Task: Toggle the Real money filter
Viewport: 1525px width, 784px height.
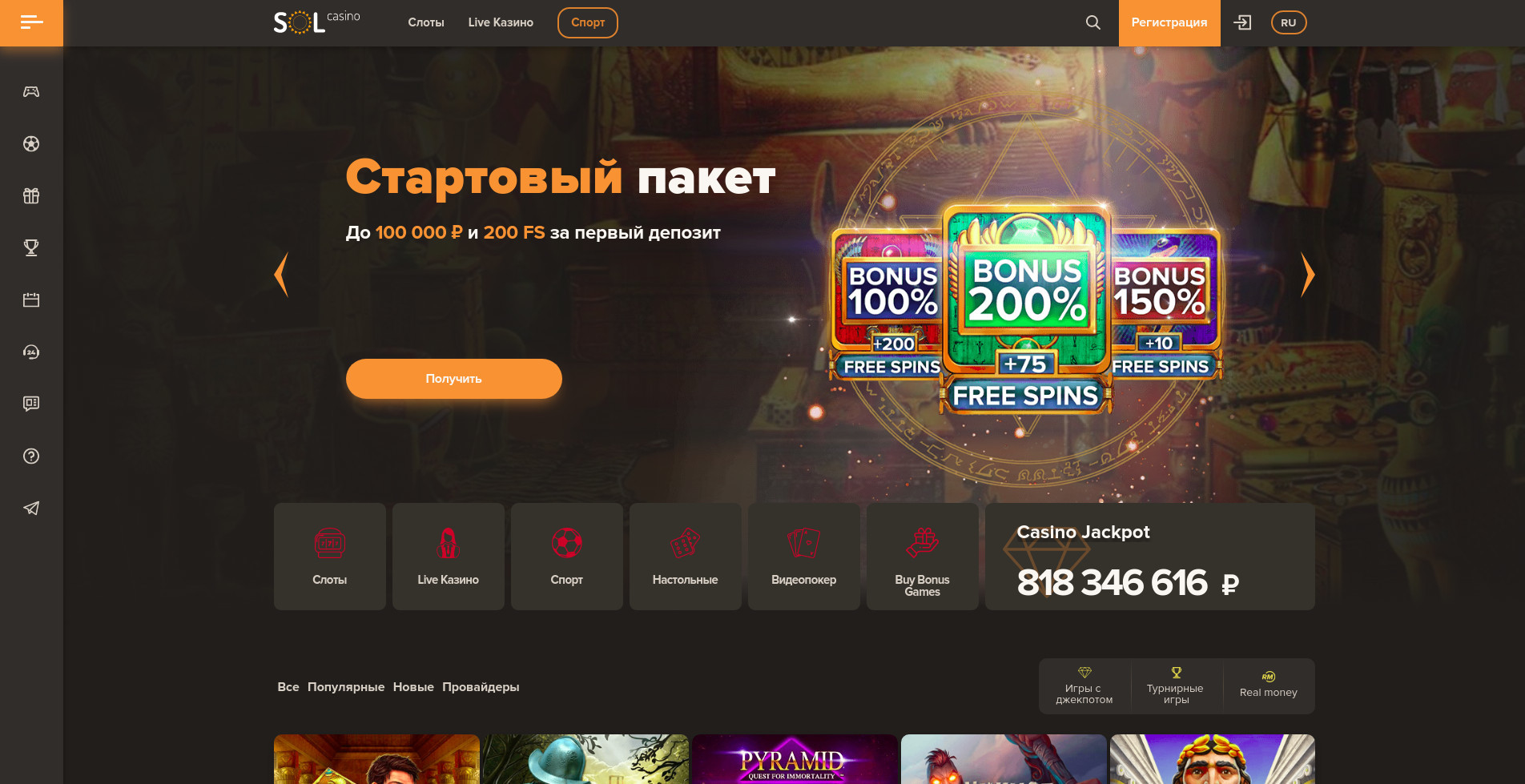Action: (x=1269, y=686)
